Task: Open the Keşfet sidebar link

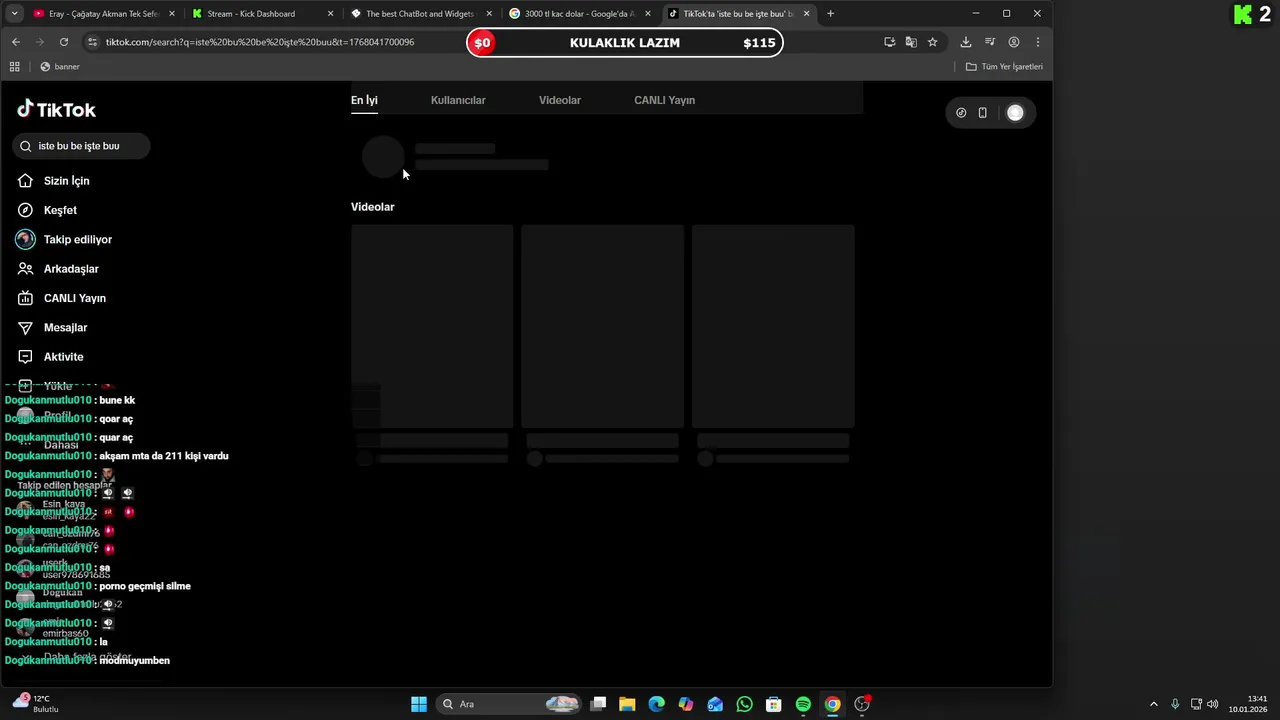Action: 60,210
